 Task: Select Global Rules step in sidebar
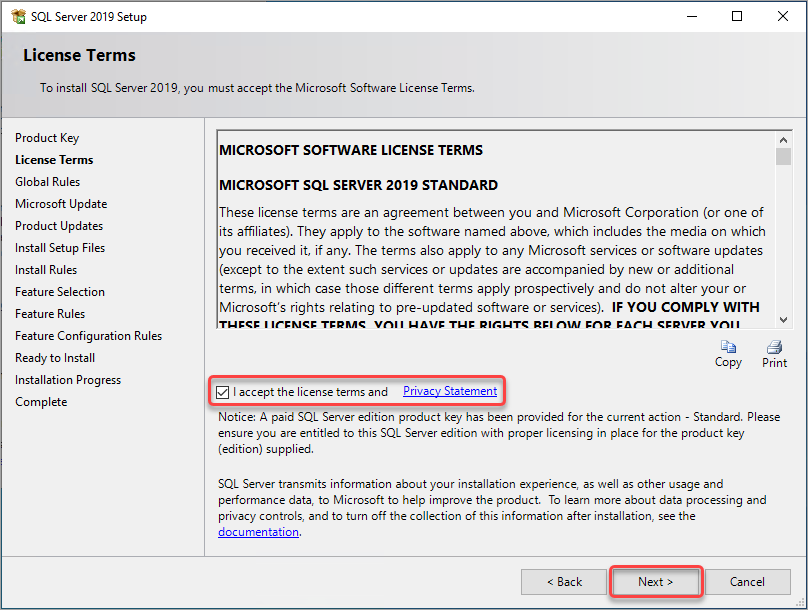point(47,182)
